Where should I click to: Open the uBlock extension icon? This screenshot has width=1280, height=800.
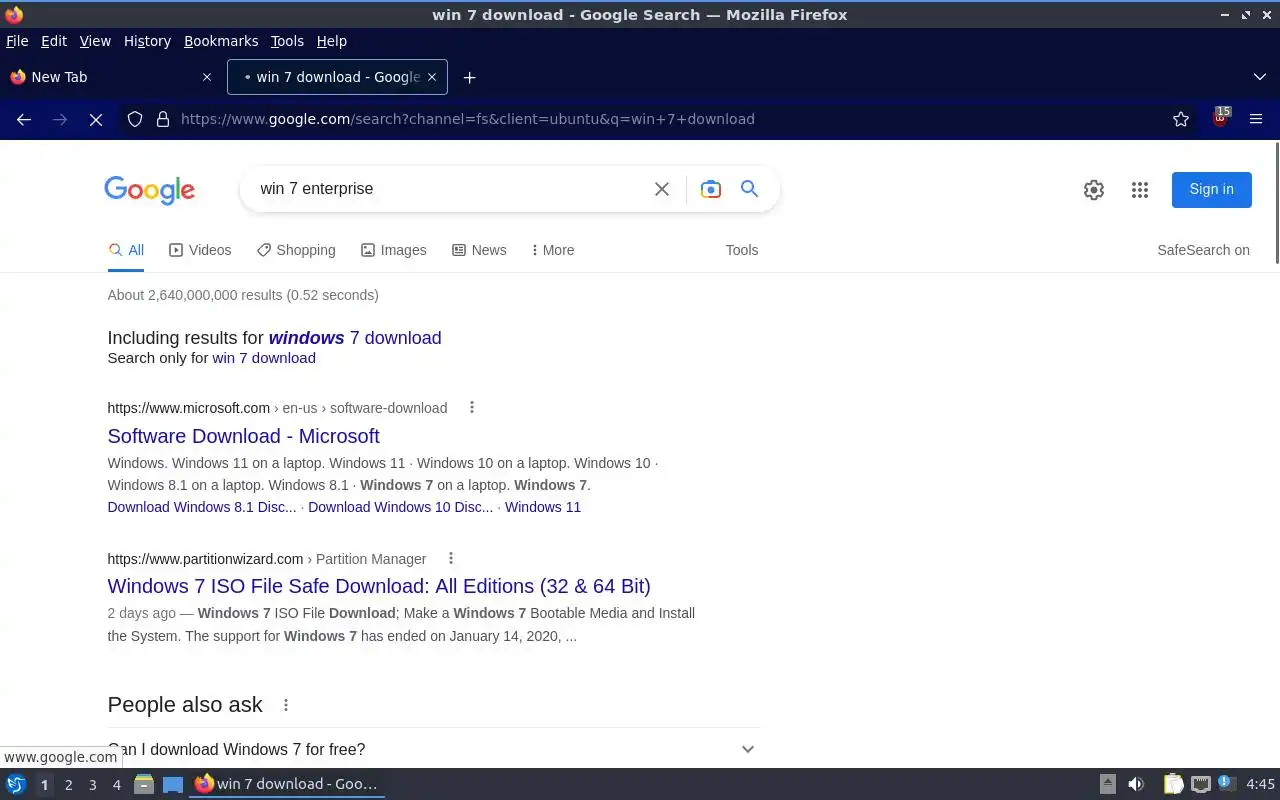click(1220, 118)
